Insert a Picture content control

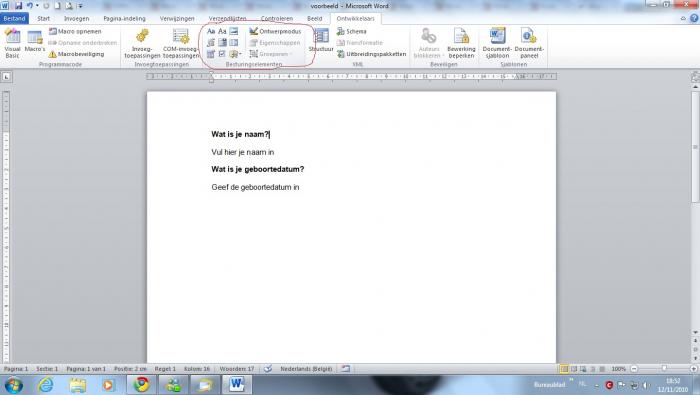tap(233, 31)
